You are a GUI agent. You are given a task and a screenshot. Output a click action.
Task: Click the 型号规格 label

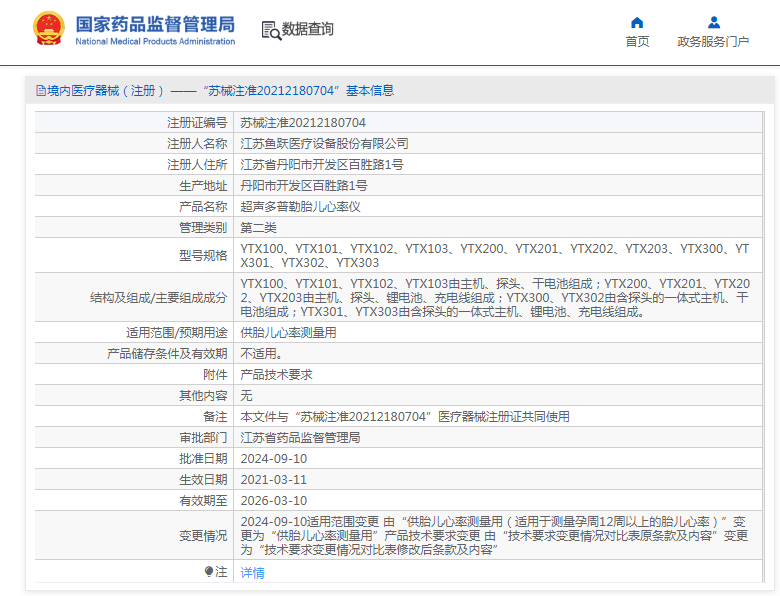click(203, 255)
